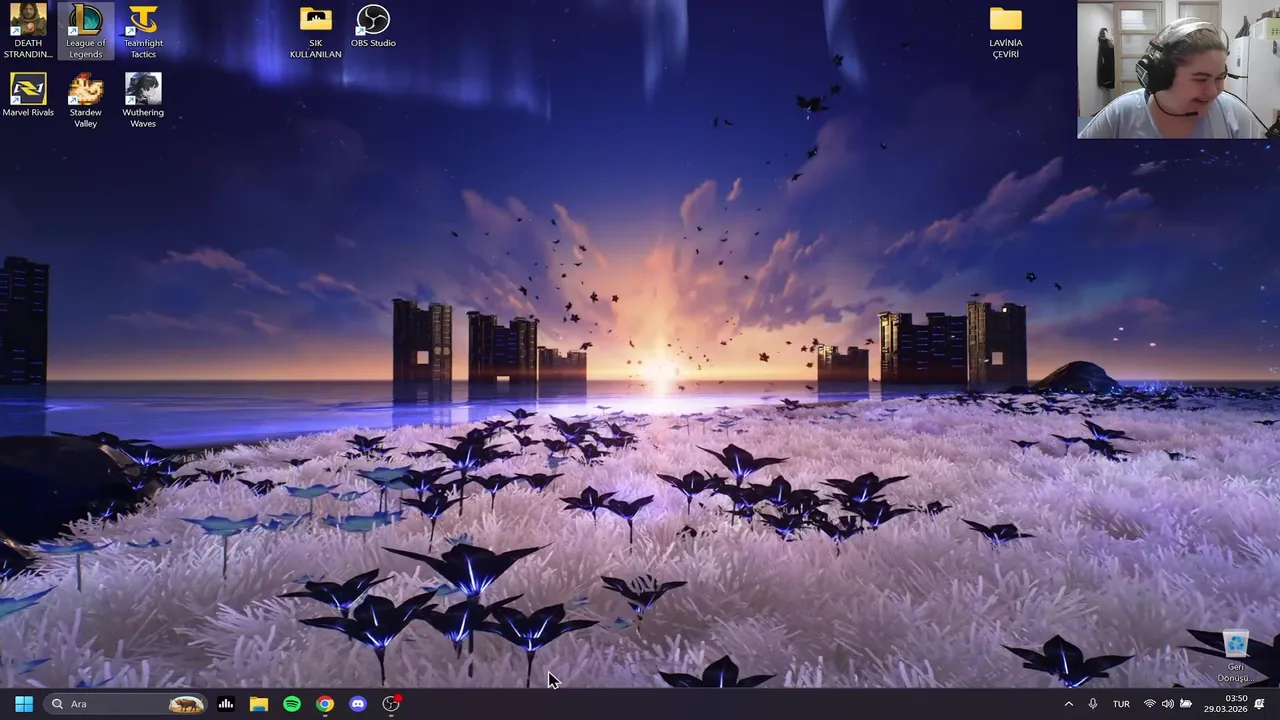Select the LAVINIA ÇEVİRİ folder

(1006, 31)
